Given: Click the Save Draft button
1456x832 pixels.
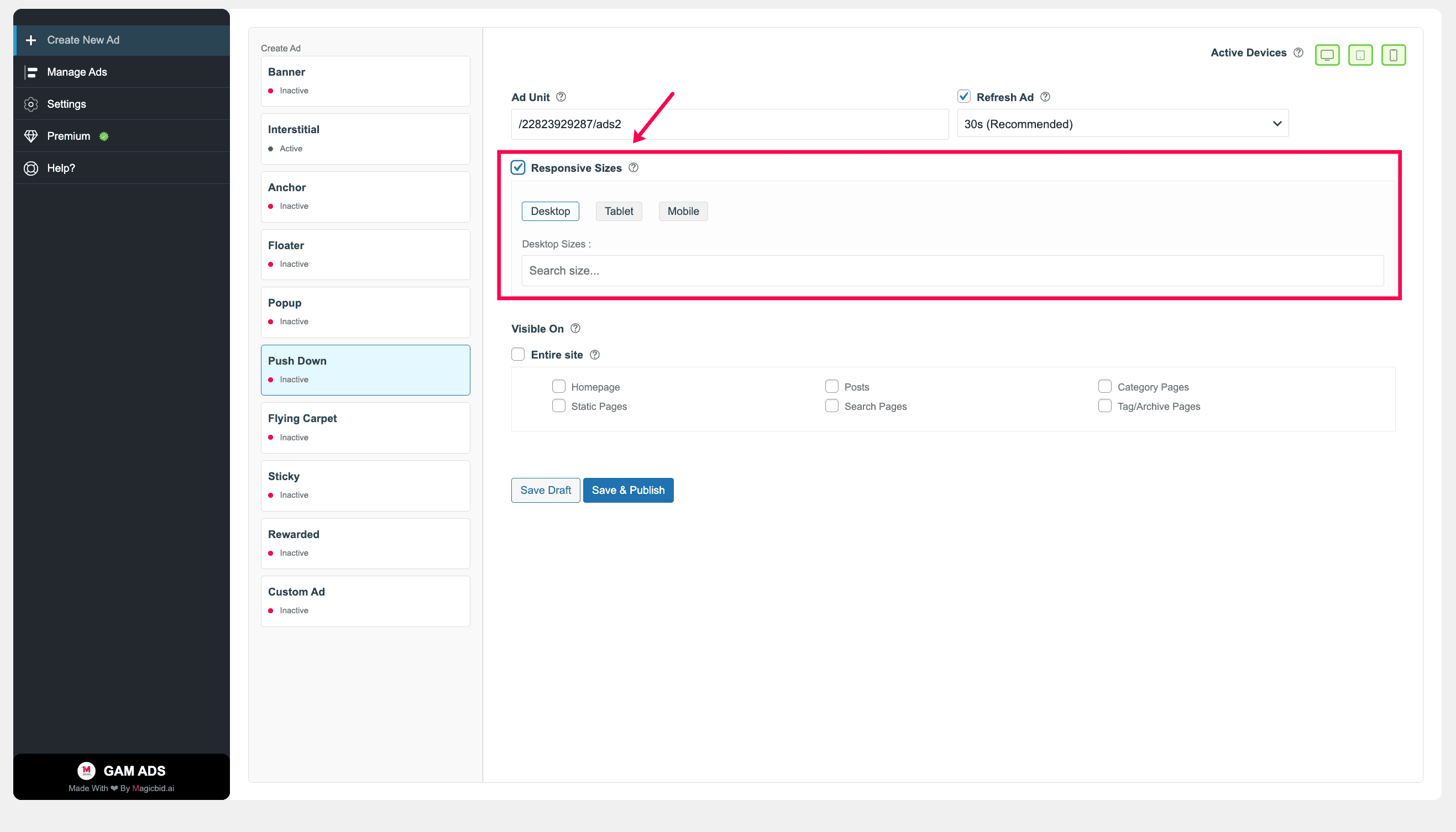Looking at the screenshot, I should pyautogui.click(x=546, y=490).
